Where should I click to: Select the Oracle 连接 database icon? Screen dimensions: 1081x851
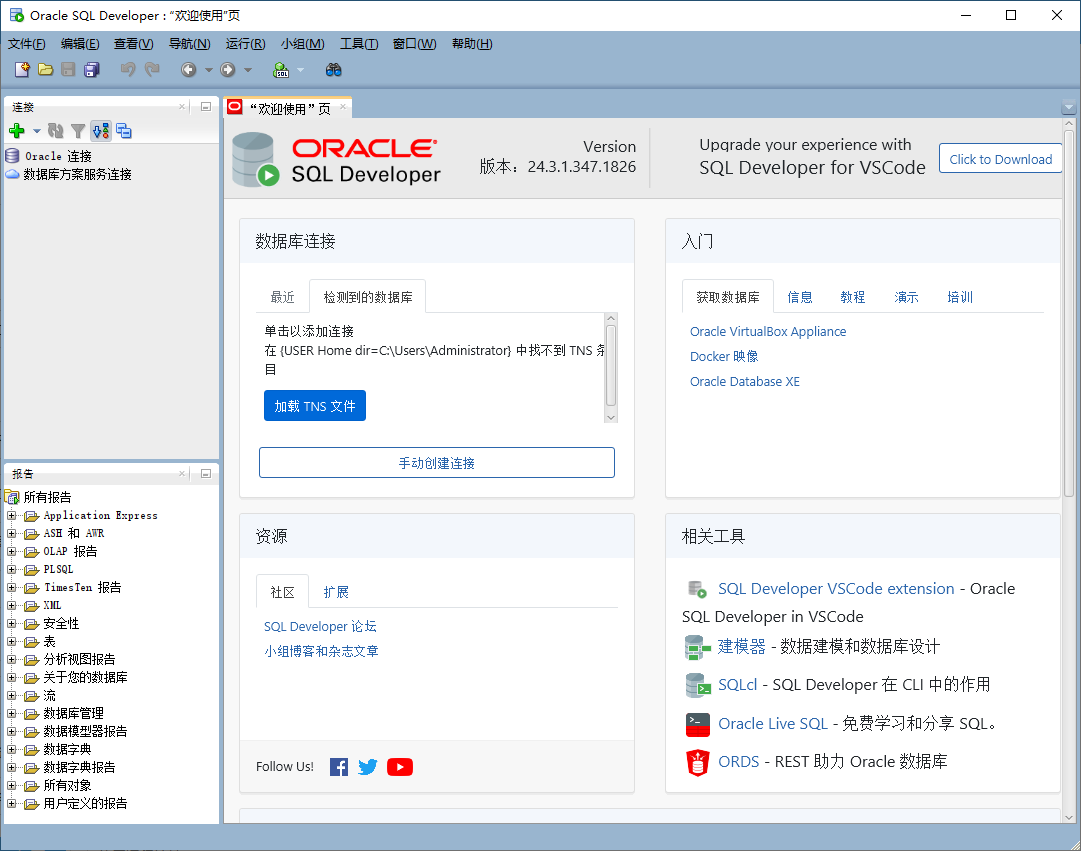click(12, 155)
